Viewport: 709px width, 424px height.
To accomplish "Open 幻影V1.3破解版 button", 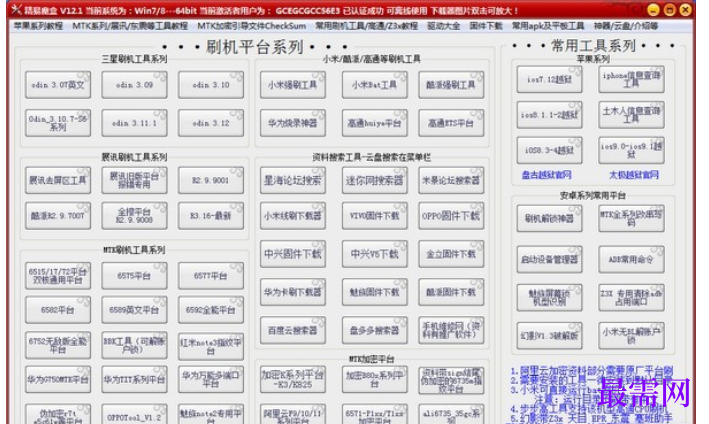I will pos(549,335).
